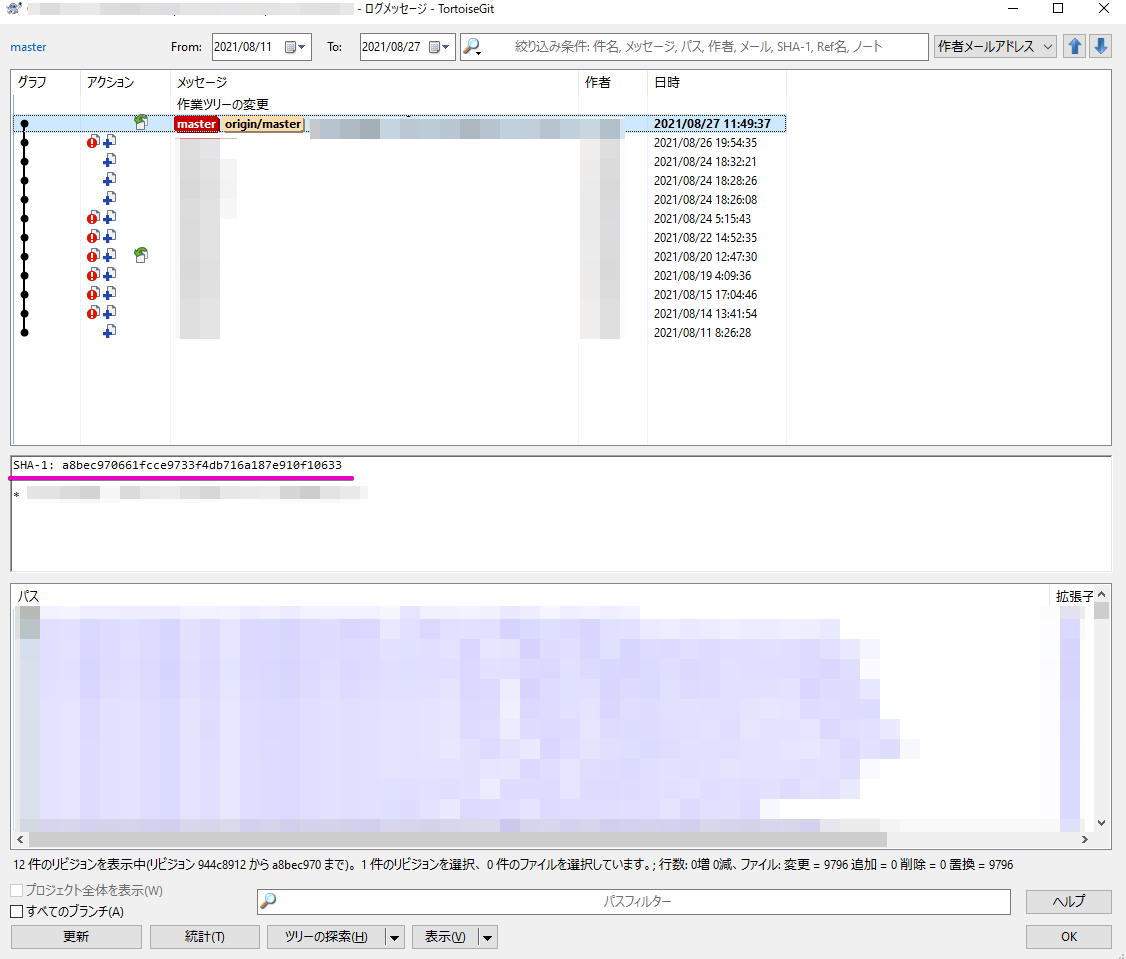Click the master branch label tag

tap(196, 124)
